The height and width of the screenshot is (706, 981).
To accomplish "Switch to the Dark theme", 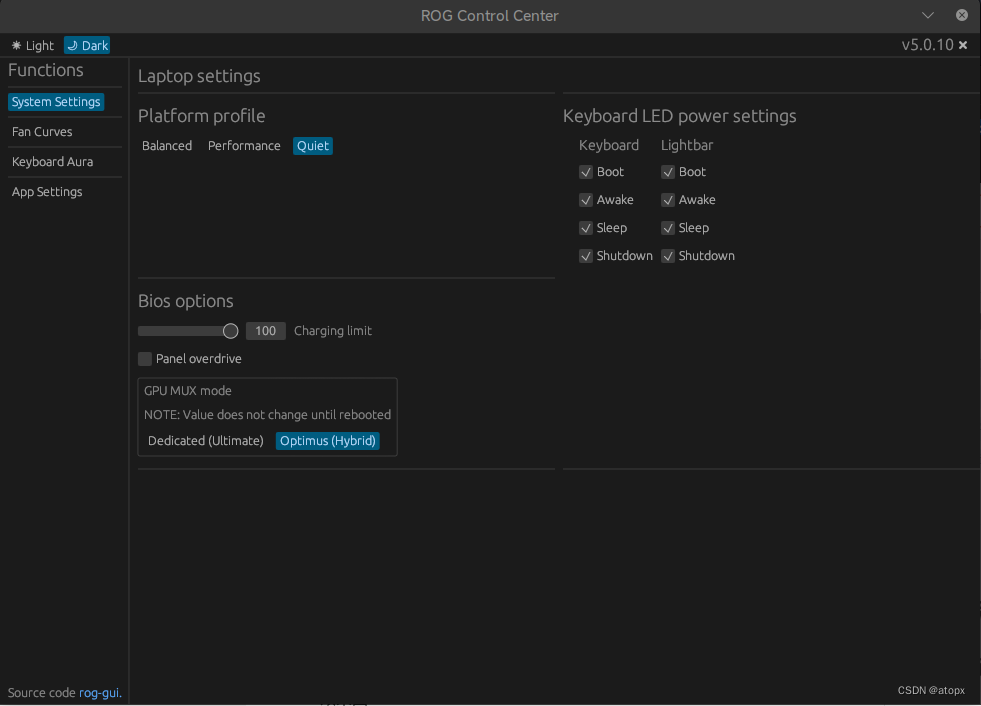I will pos(87,46).
